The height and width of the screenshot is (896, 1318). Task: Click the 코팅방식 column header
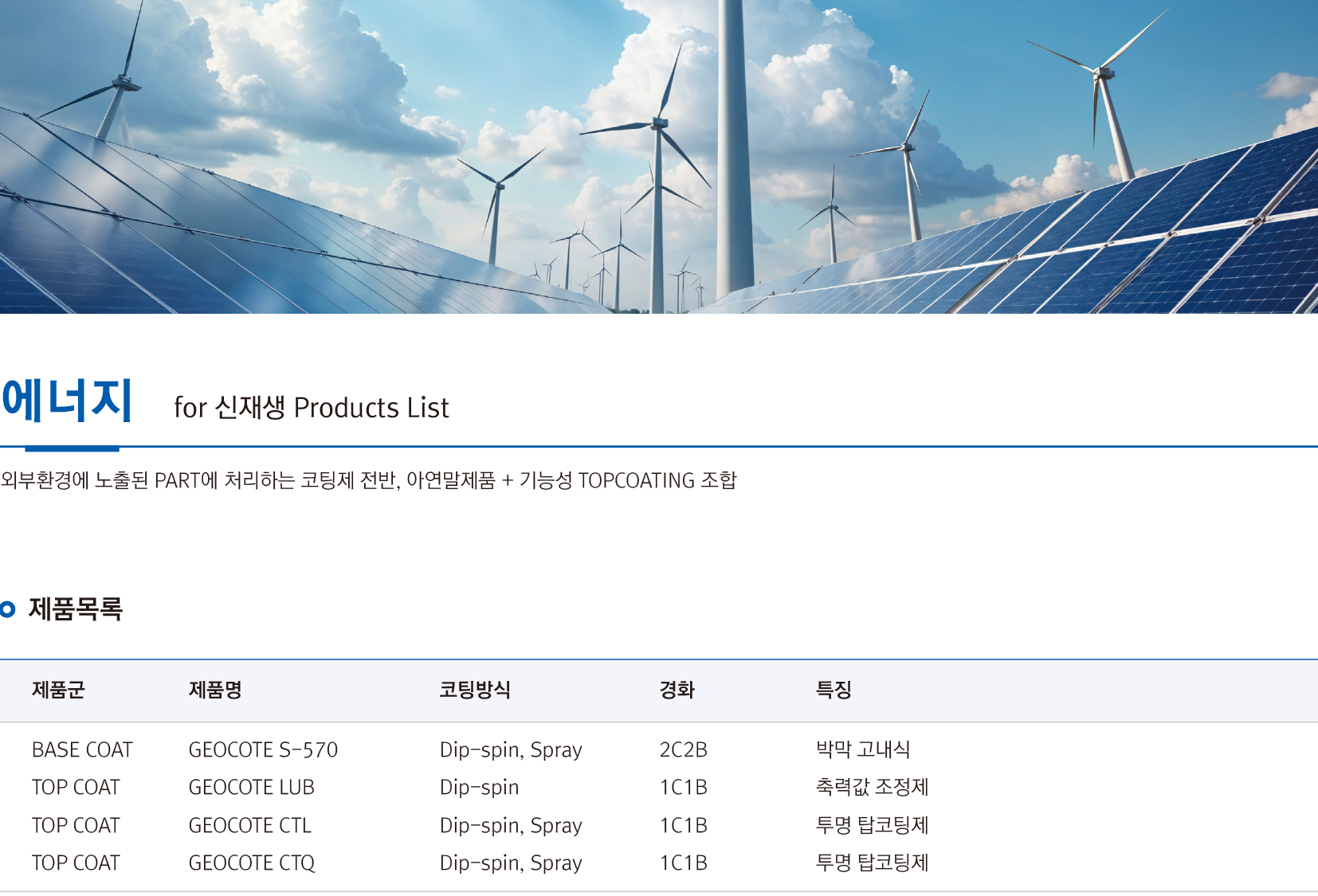tap(475, 690)
